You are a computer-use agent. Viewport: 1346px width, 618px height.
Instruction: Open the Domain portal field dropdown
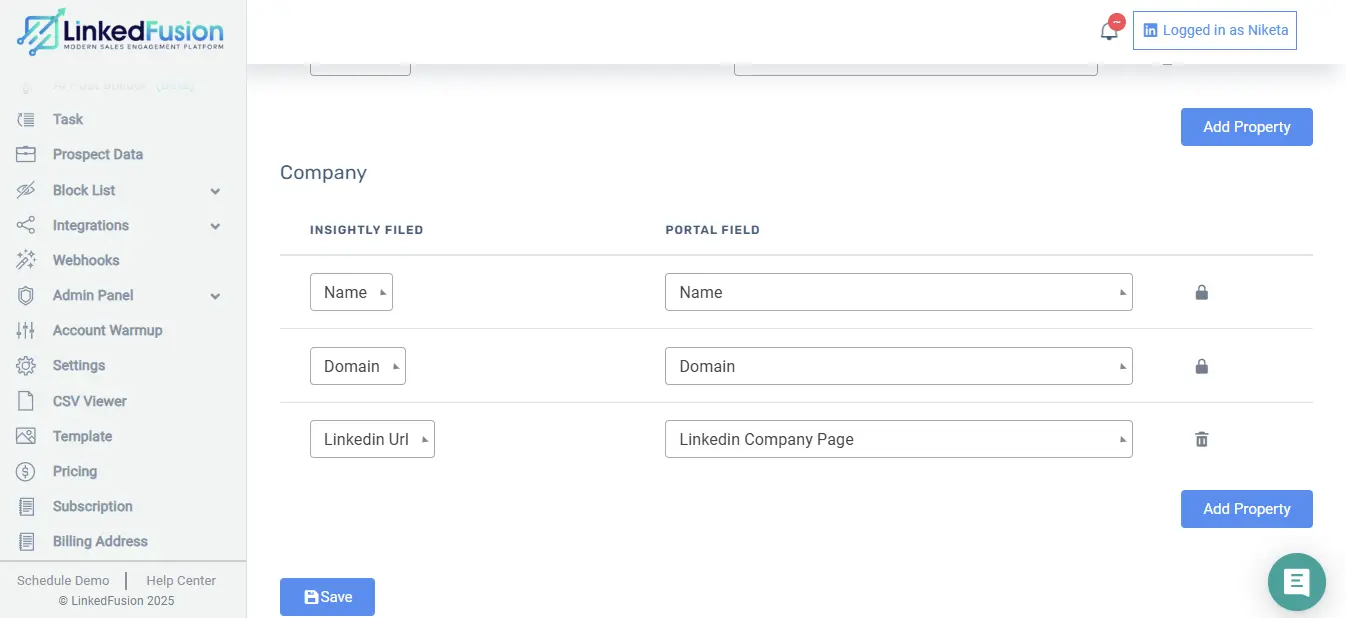pos(898,366)
